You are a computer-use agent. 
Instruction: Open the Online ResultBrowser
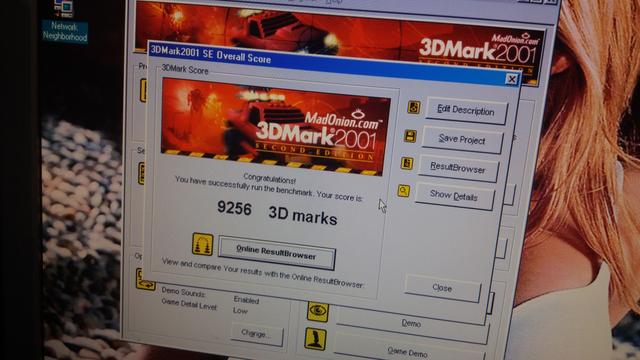(277, 252)
